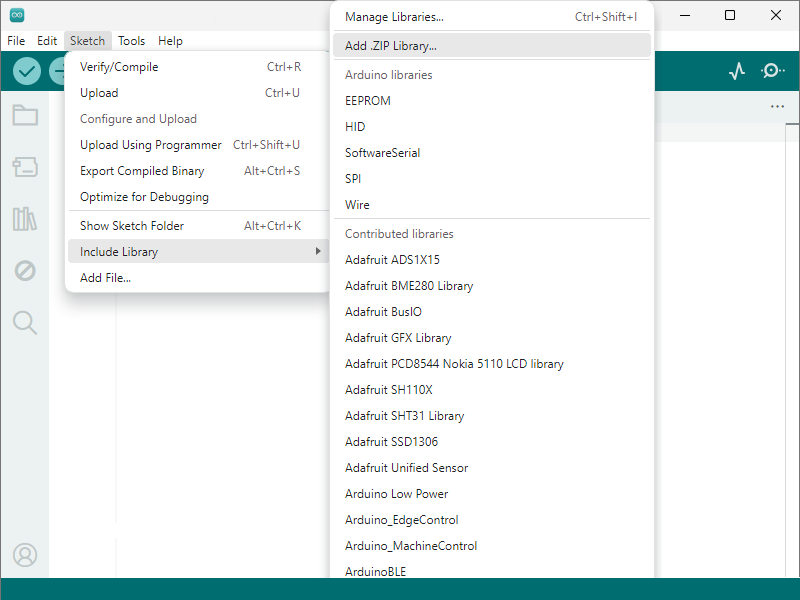Open the Help menu

170,41
